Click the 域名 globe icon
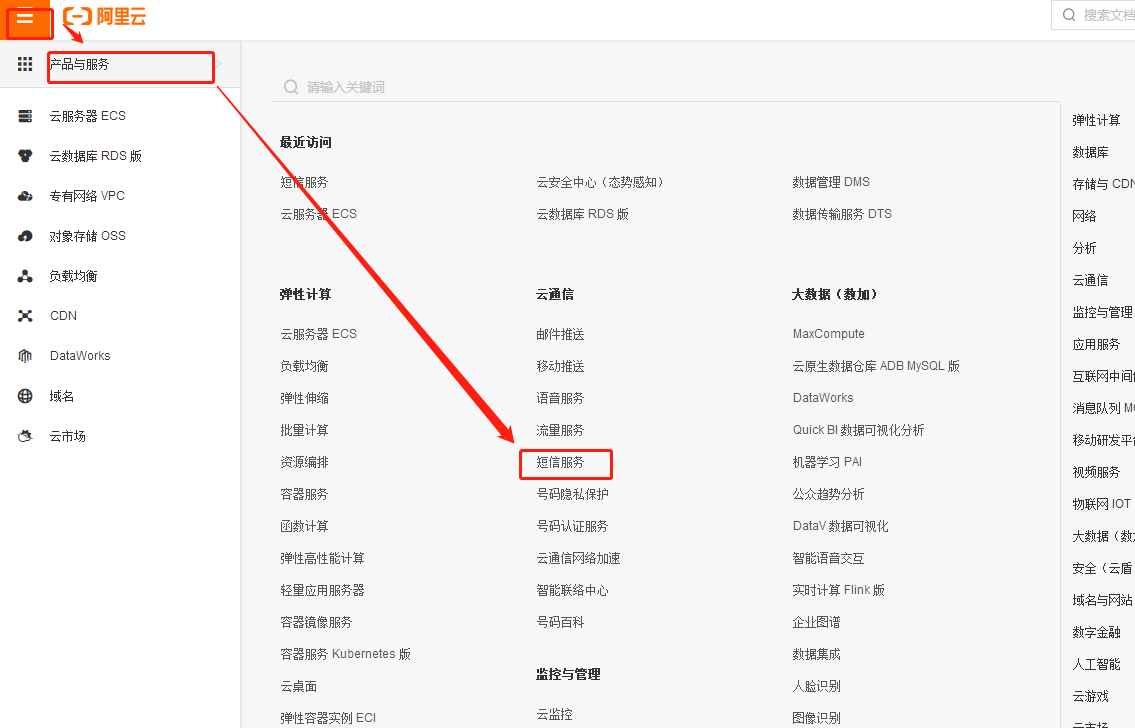The width and height of the screenshot is (1135, 728). 25,396
